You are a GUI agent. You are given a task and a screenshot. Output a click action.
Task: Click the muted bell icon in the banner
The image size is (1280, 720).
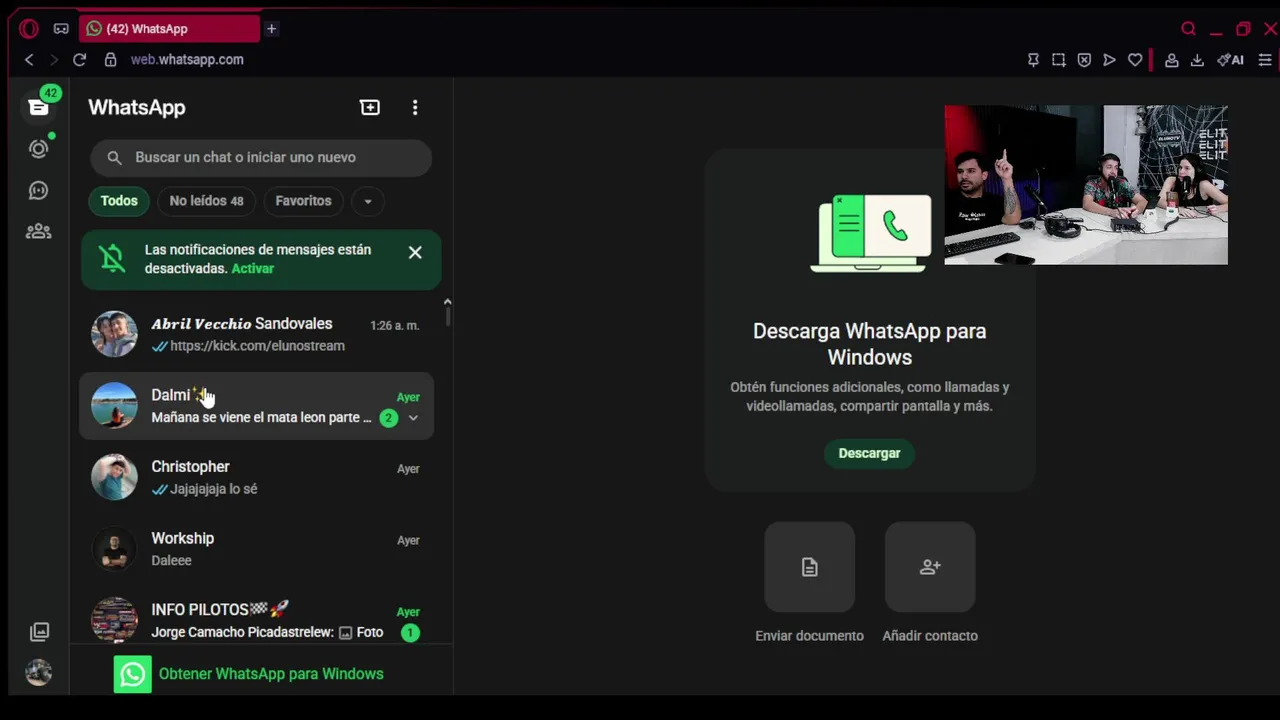[113, 259]
